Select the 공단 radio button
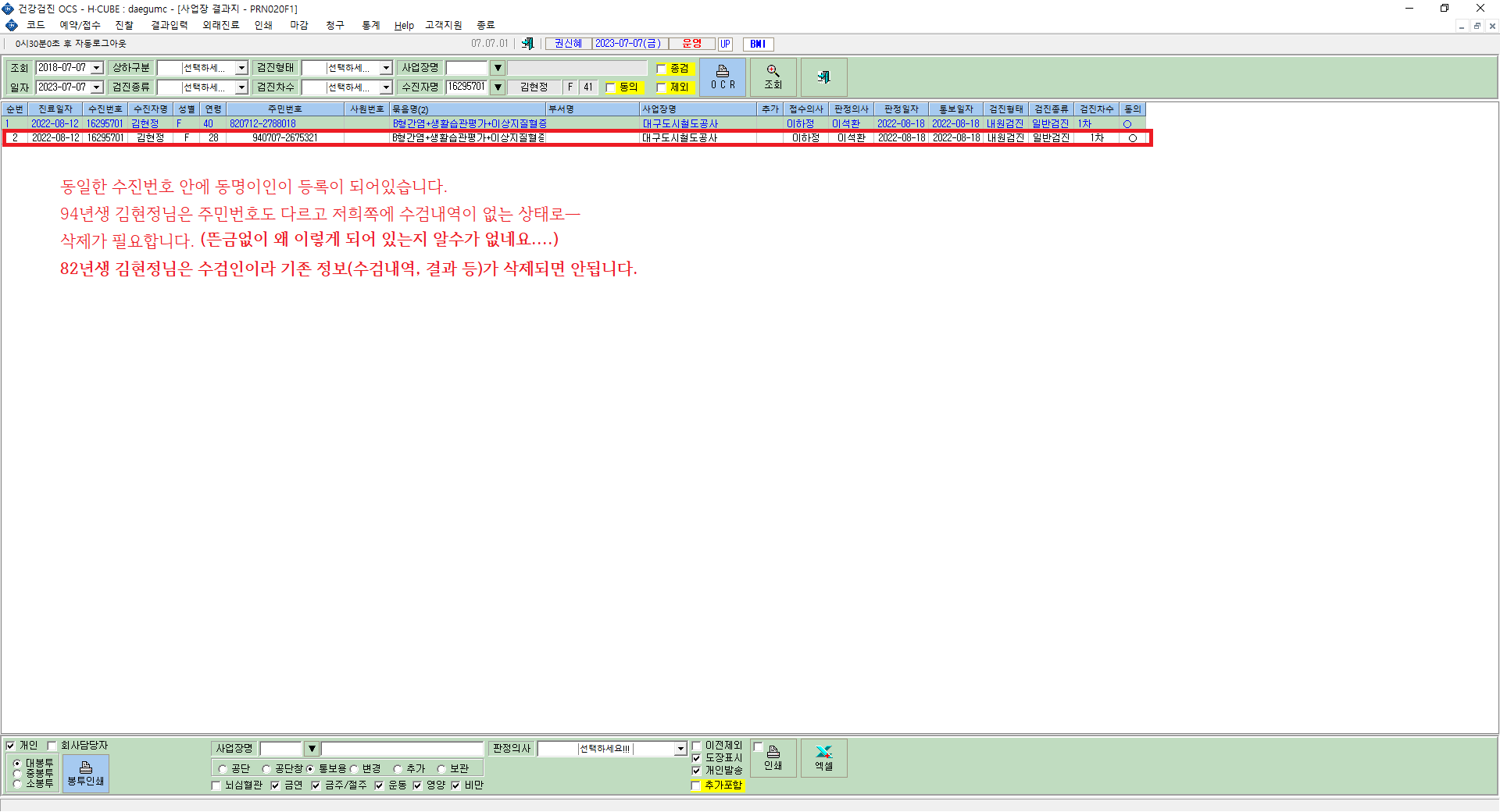Screen dimensions: 1500x812 (223, 769)
